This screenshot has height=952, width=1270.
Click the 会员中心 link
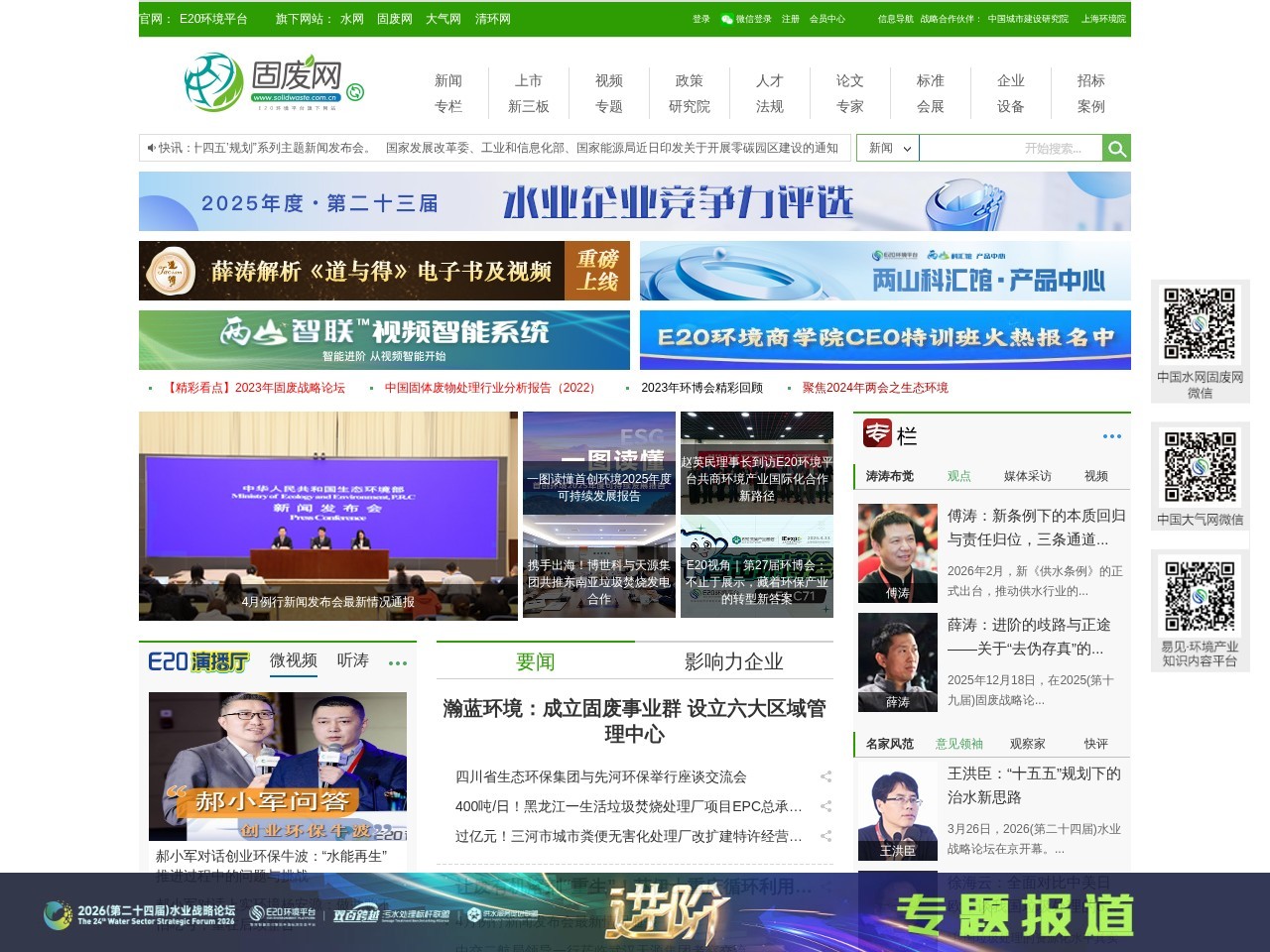827,19
